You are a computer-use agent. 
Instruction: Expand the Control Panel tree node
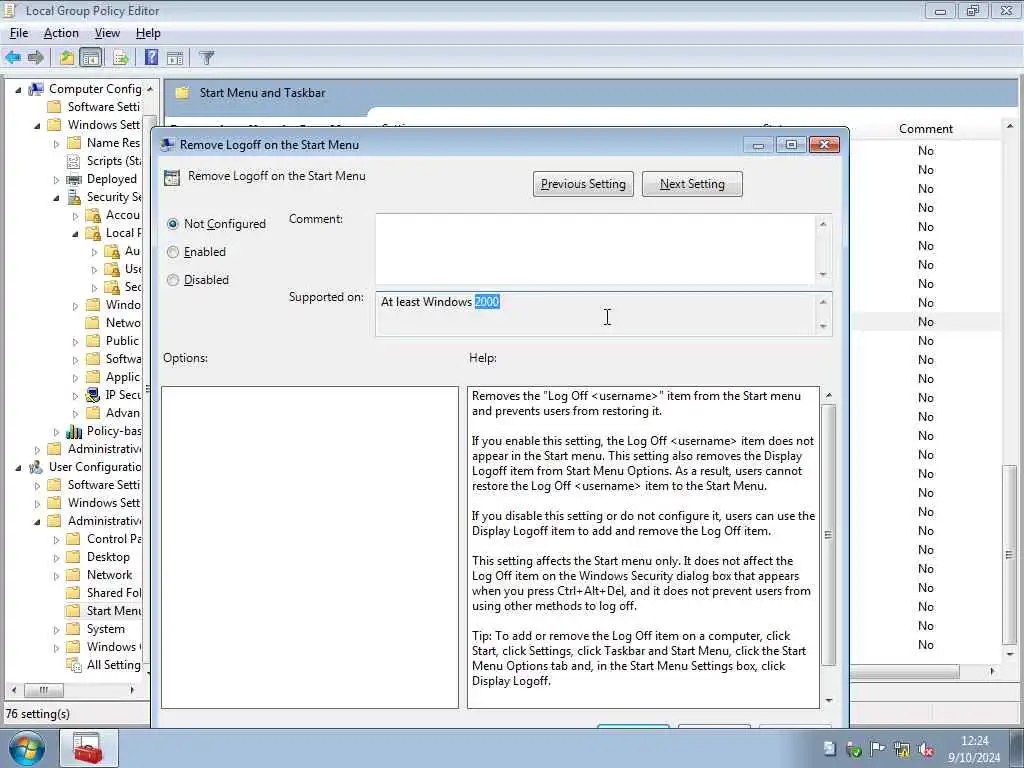56,539
